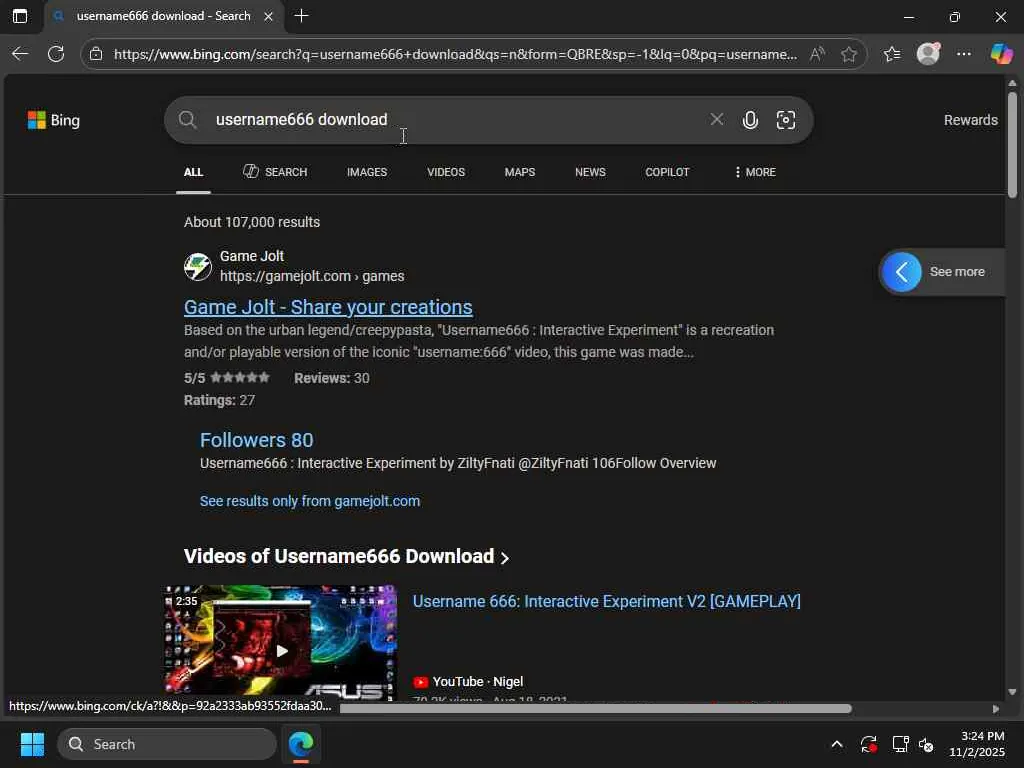Close the username666 download tab
1024x768 pixels.
268,16
